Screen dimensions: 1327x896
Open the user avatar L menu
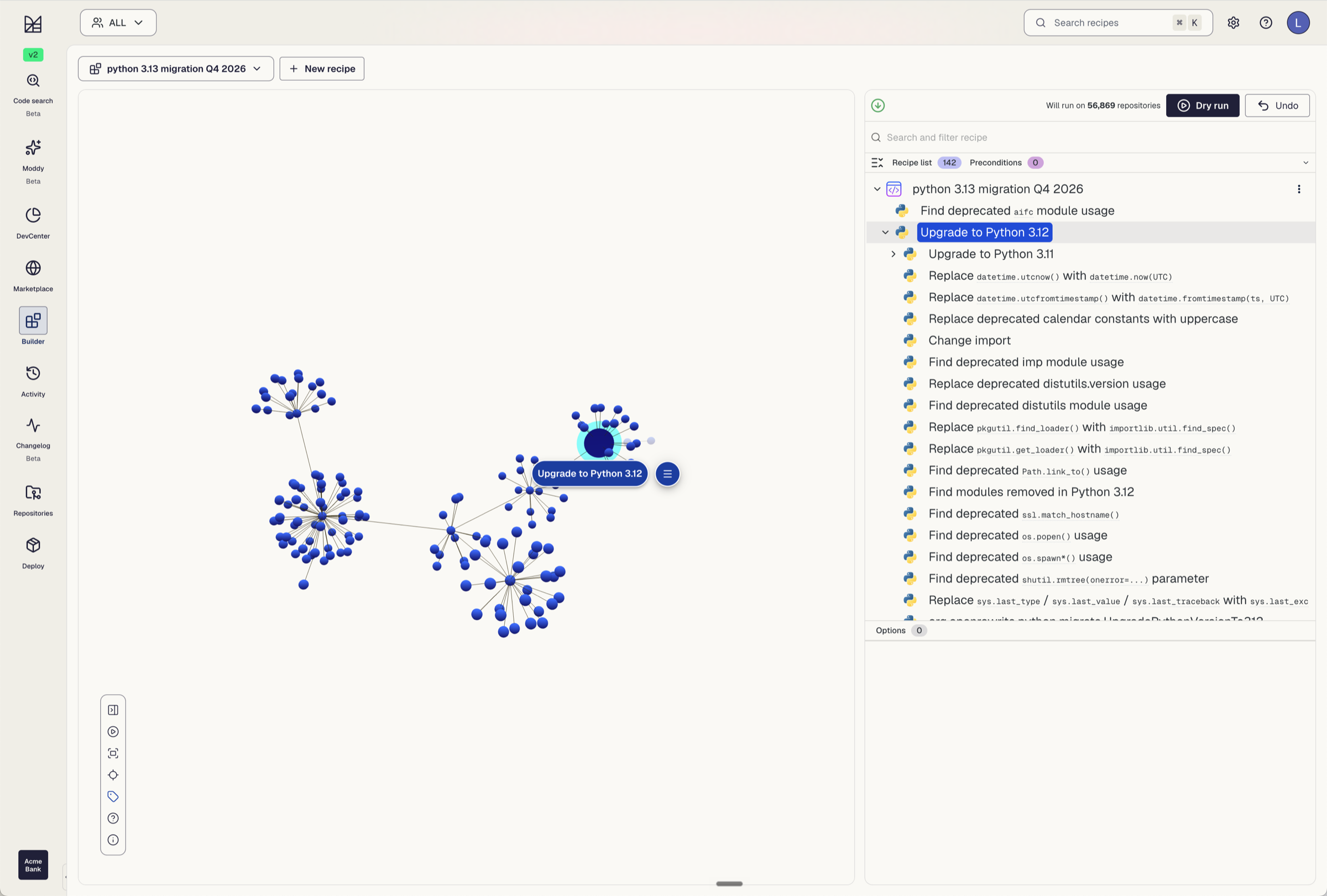(1298, 23)
